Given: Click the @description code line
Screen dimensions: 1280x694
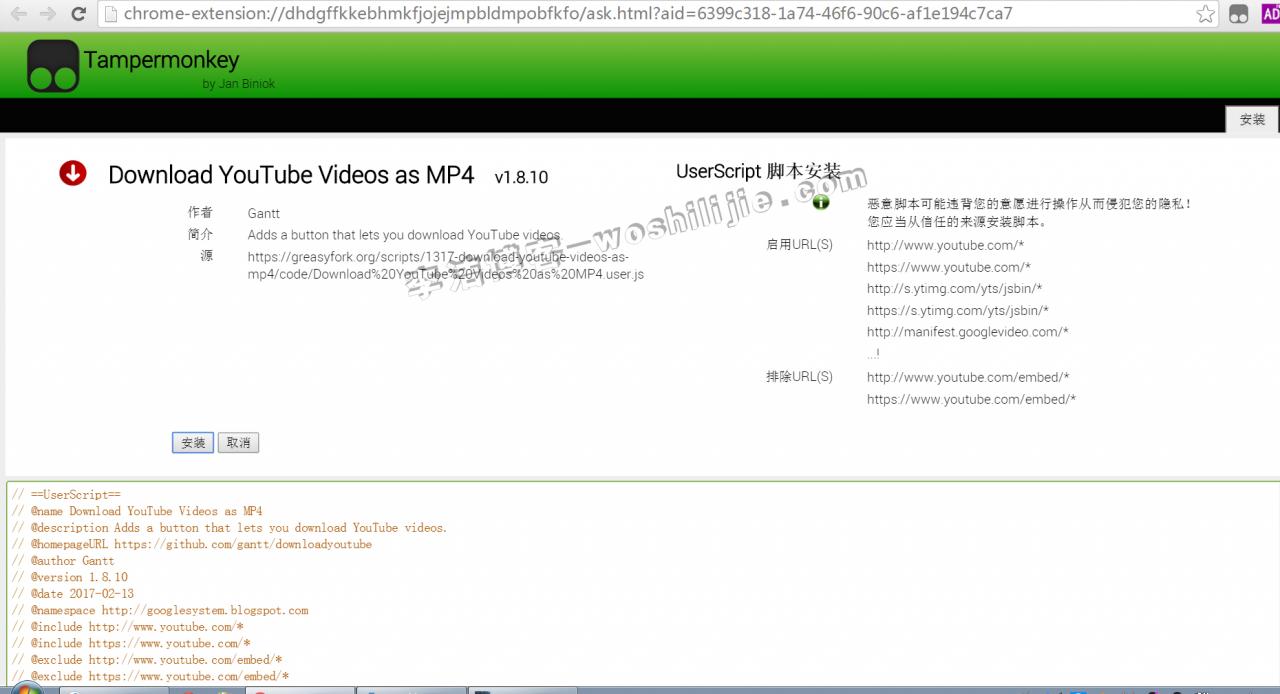Looking at the screenshot, I should click(230, 528).
